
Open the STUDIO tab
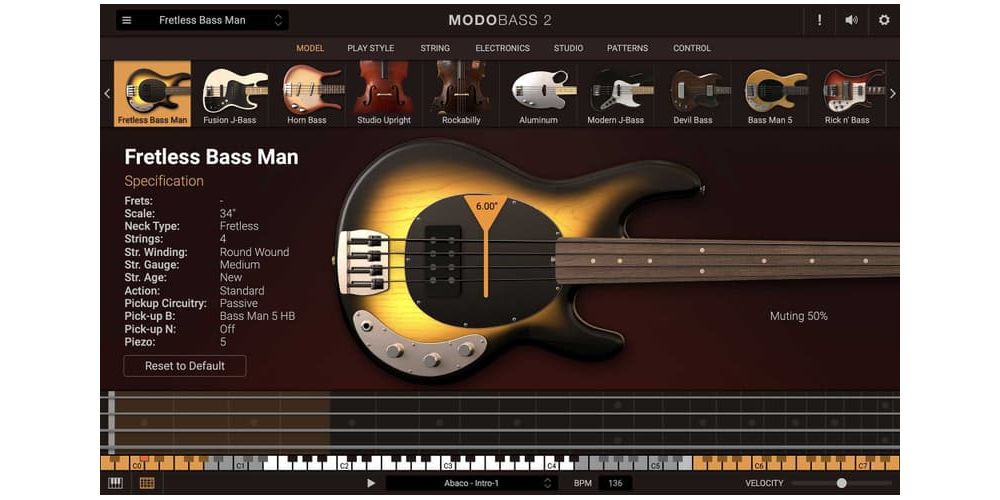pyautogui.click(x=568, y=48)
